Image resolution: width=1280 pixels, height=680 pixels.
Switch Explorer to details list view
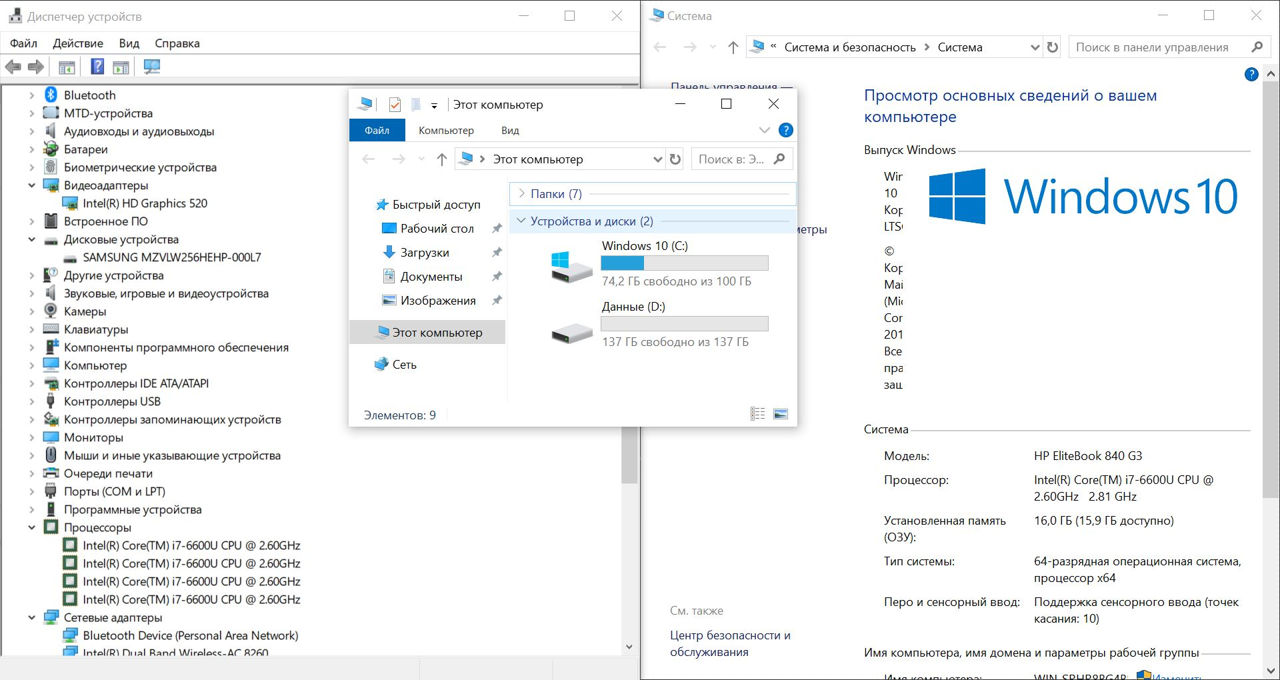(x=758, y=414)
